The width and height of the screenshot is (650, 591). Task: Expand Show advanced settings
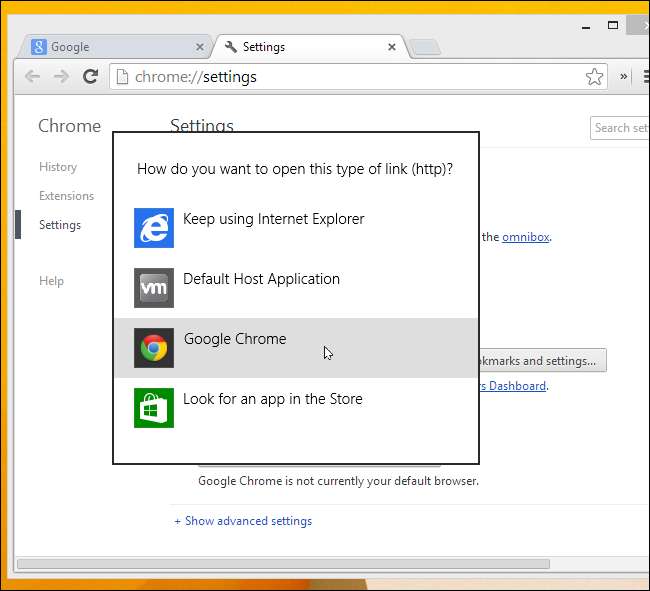pyautogui.click(x=243, y=521)
